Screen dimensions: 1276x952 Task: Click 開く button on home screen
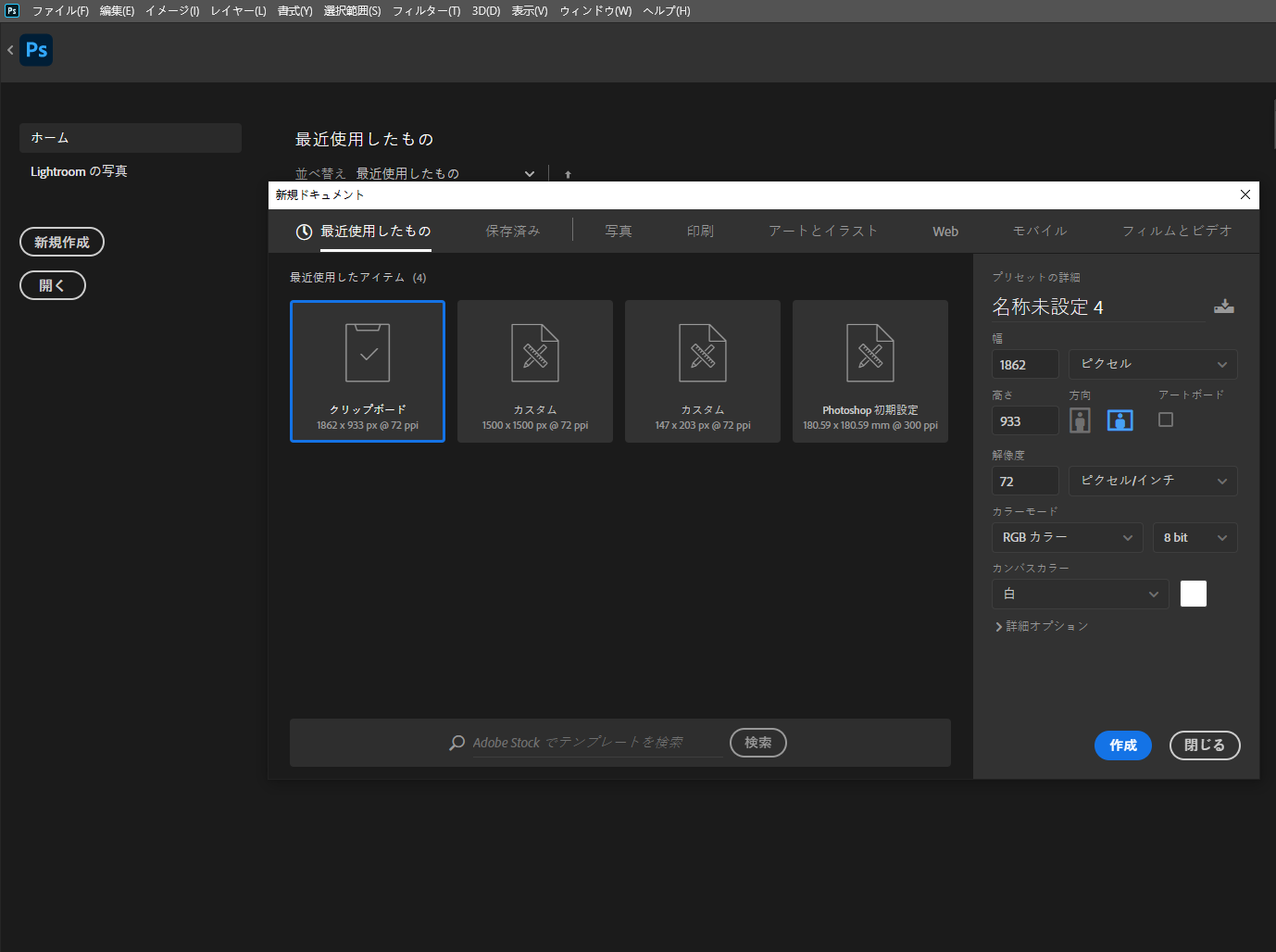(x=53, y=285)
